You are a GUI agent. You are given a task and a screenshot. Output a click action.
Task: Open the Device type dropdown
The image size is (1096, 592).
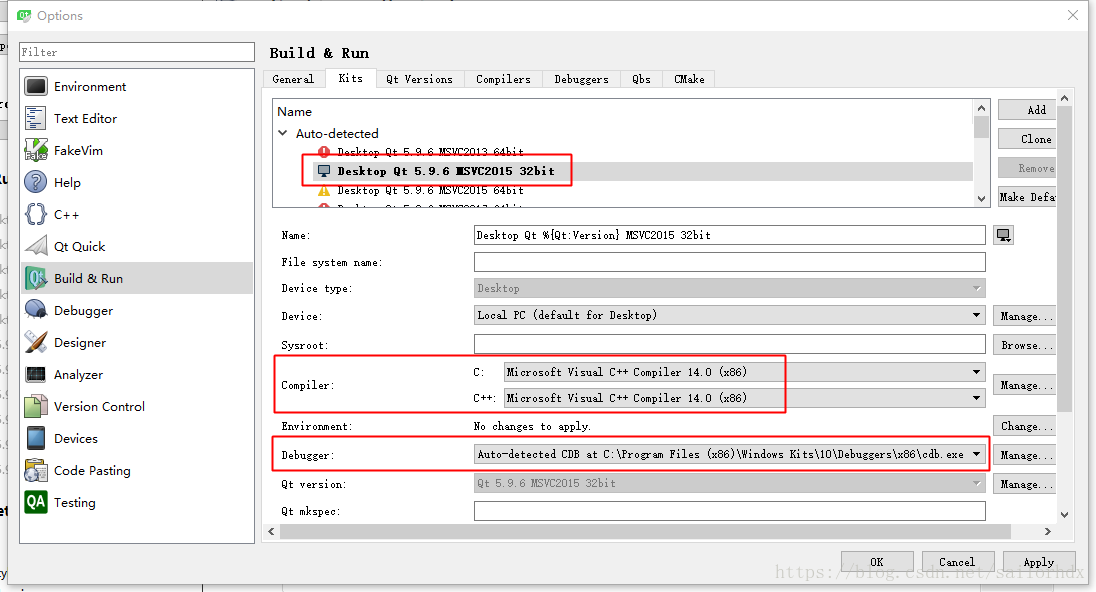pyautogui.click(x=730, y=288)
